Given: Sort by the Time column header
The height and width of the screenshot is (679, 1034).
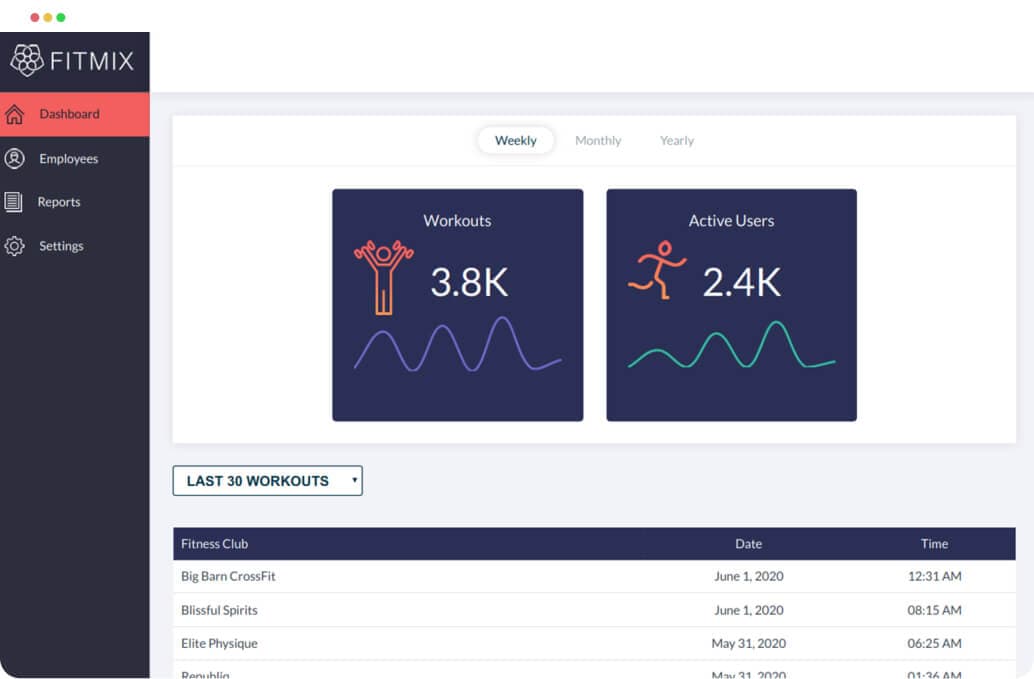Looking at the screenshot, I should tap(934, 544).
